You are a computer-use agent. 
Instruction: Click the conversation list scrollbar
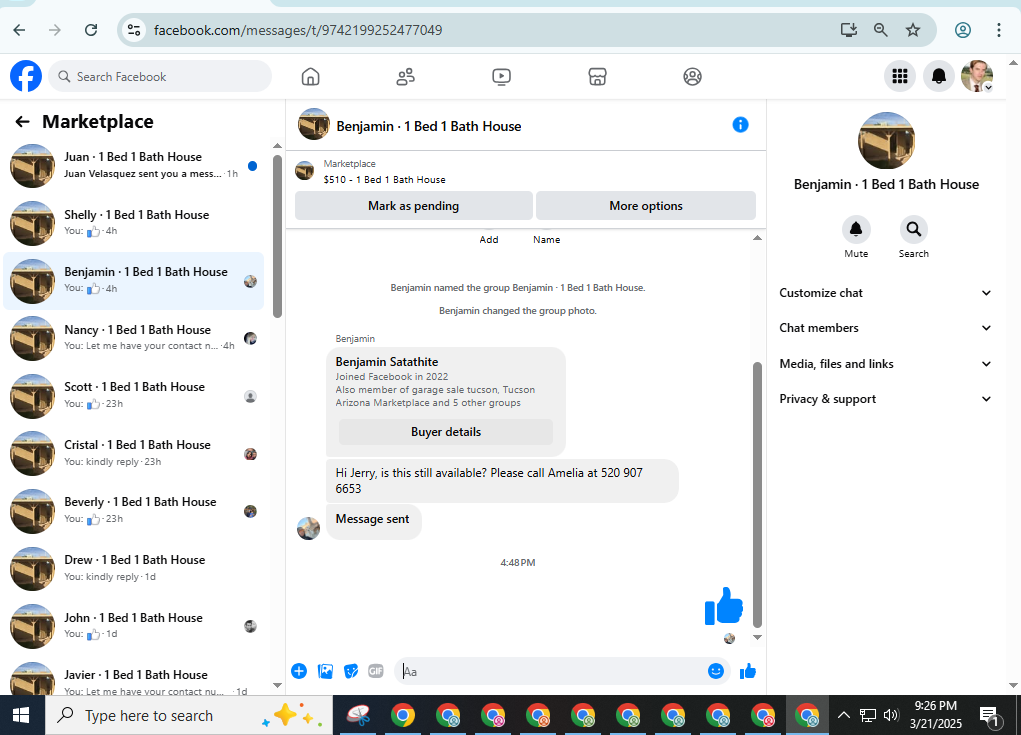(277, 236)
